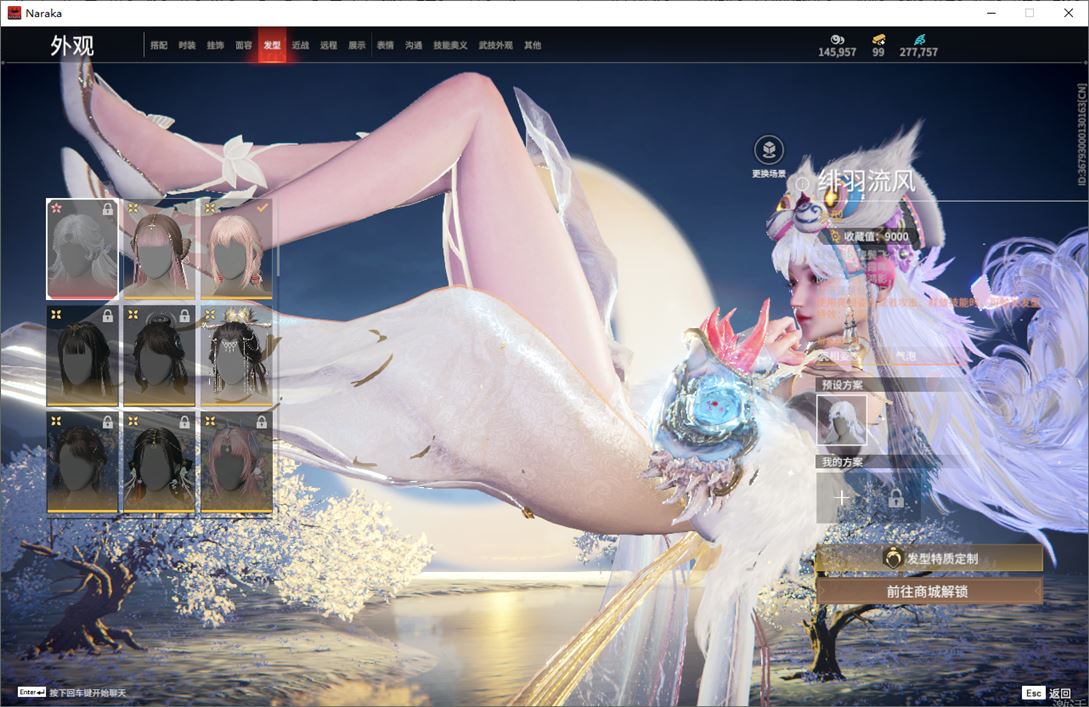Select the locked white-haired hairstyle thumbnail
This screenshot has height=707, width=1089.
point(82,249)
